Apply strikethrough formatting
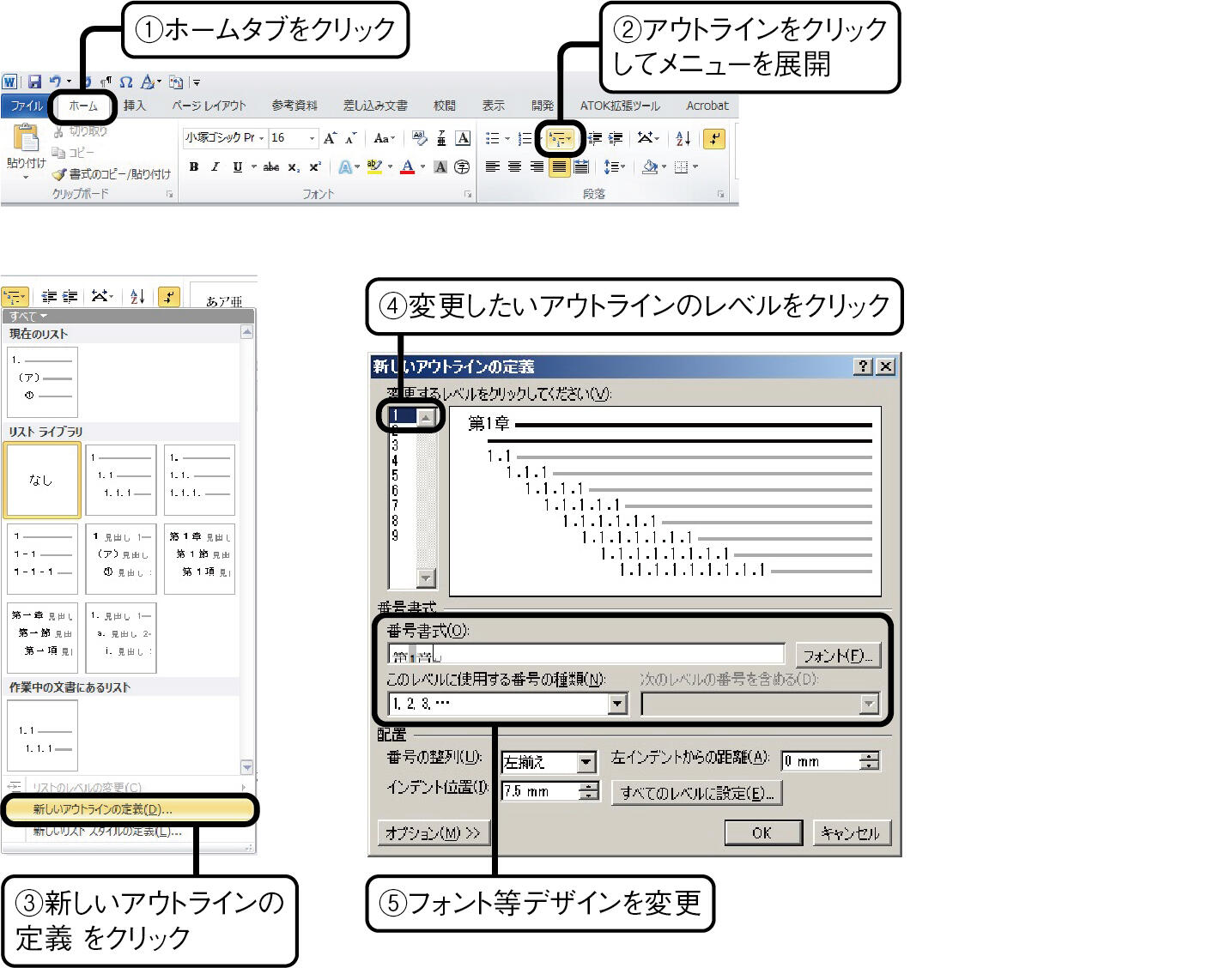The image size is (1232, 968). [271, 166]
